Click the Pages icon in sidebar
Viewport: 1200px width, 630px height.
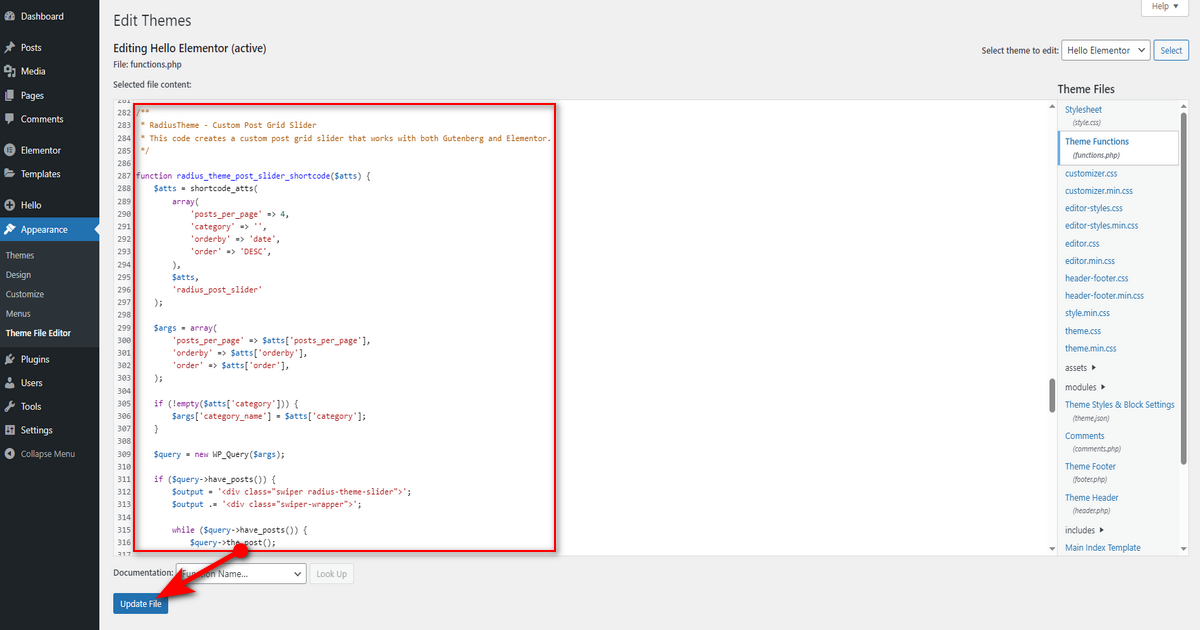tap(10, 95)
